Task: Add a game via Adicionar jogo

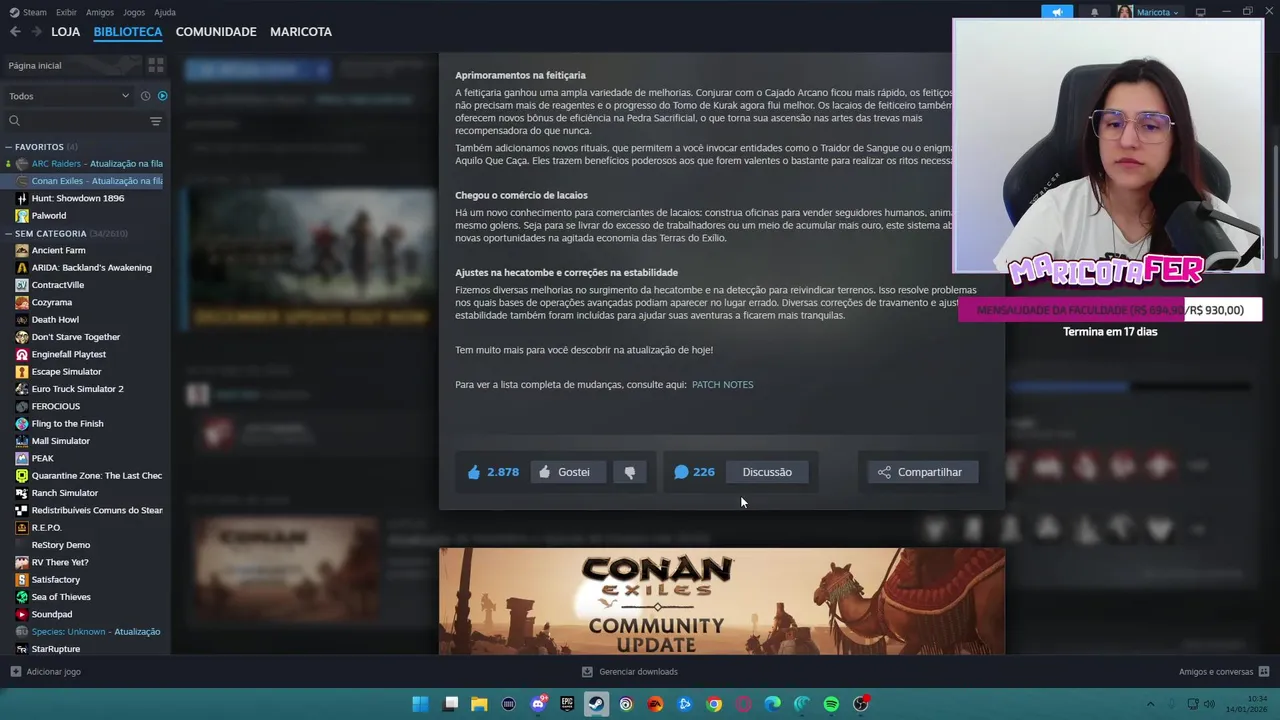Action: point(45,672)
